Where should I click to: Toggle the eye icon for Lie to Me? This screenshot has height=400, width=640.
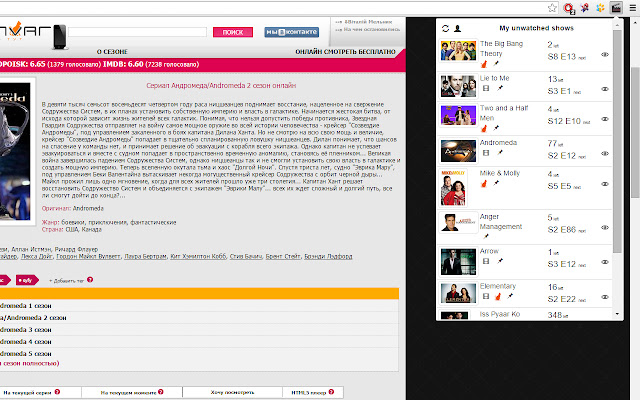coord(605,89)
